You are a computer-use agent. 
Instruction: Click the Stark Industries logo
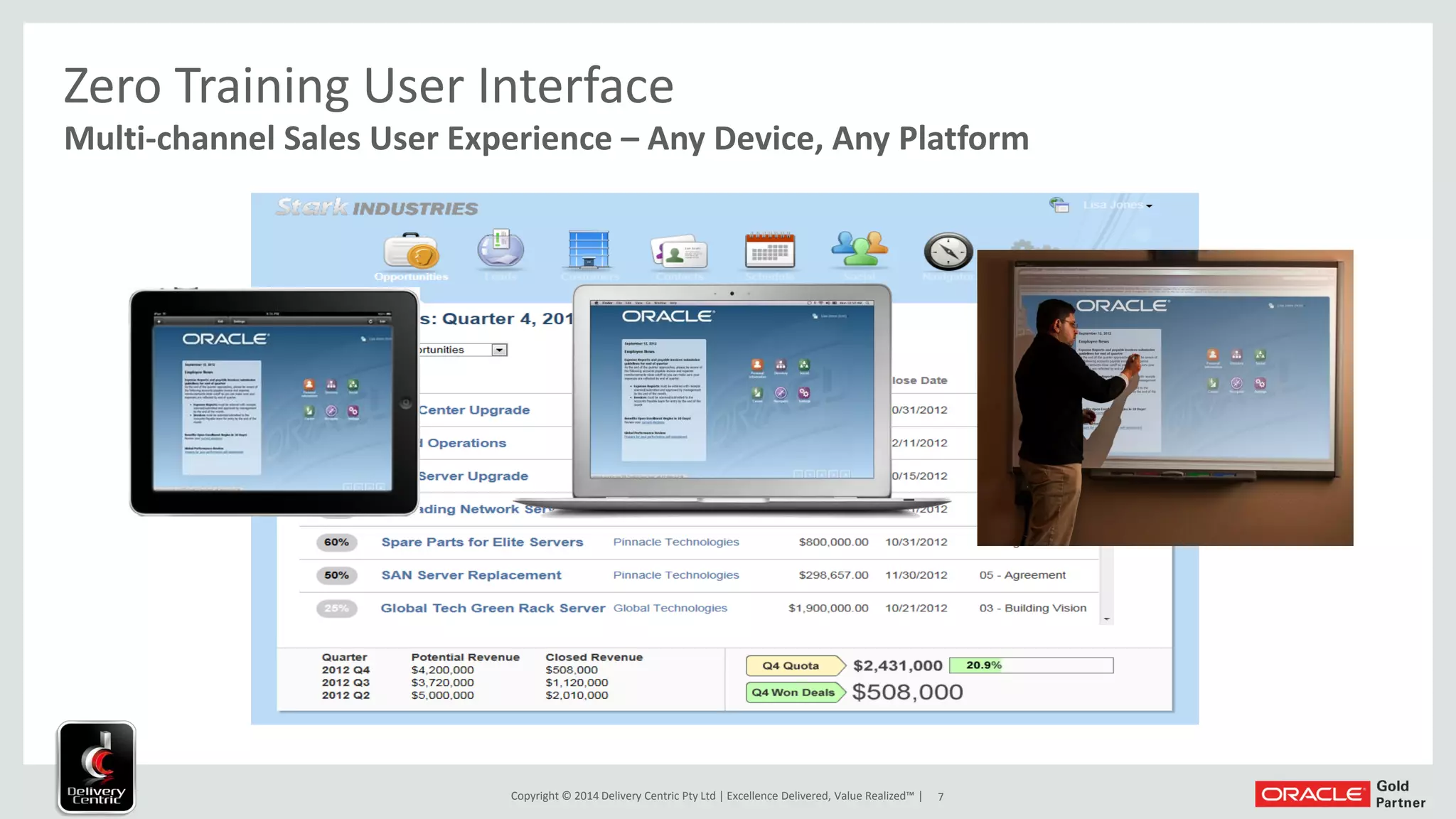point(377,208)
